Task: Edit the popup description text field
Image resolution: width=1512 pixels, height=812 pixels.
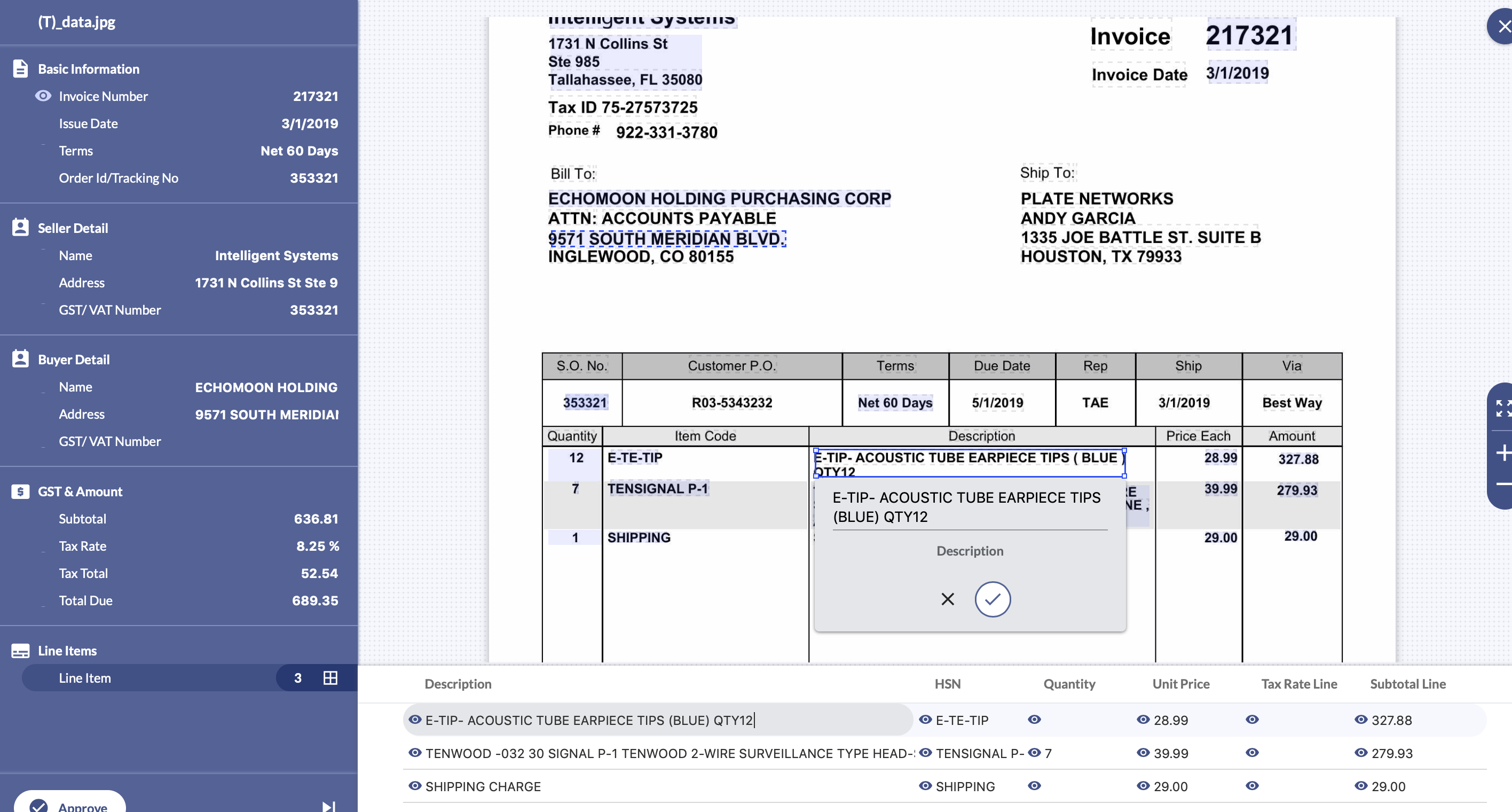Action: 970,507
